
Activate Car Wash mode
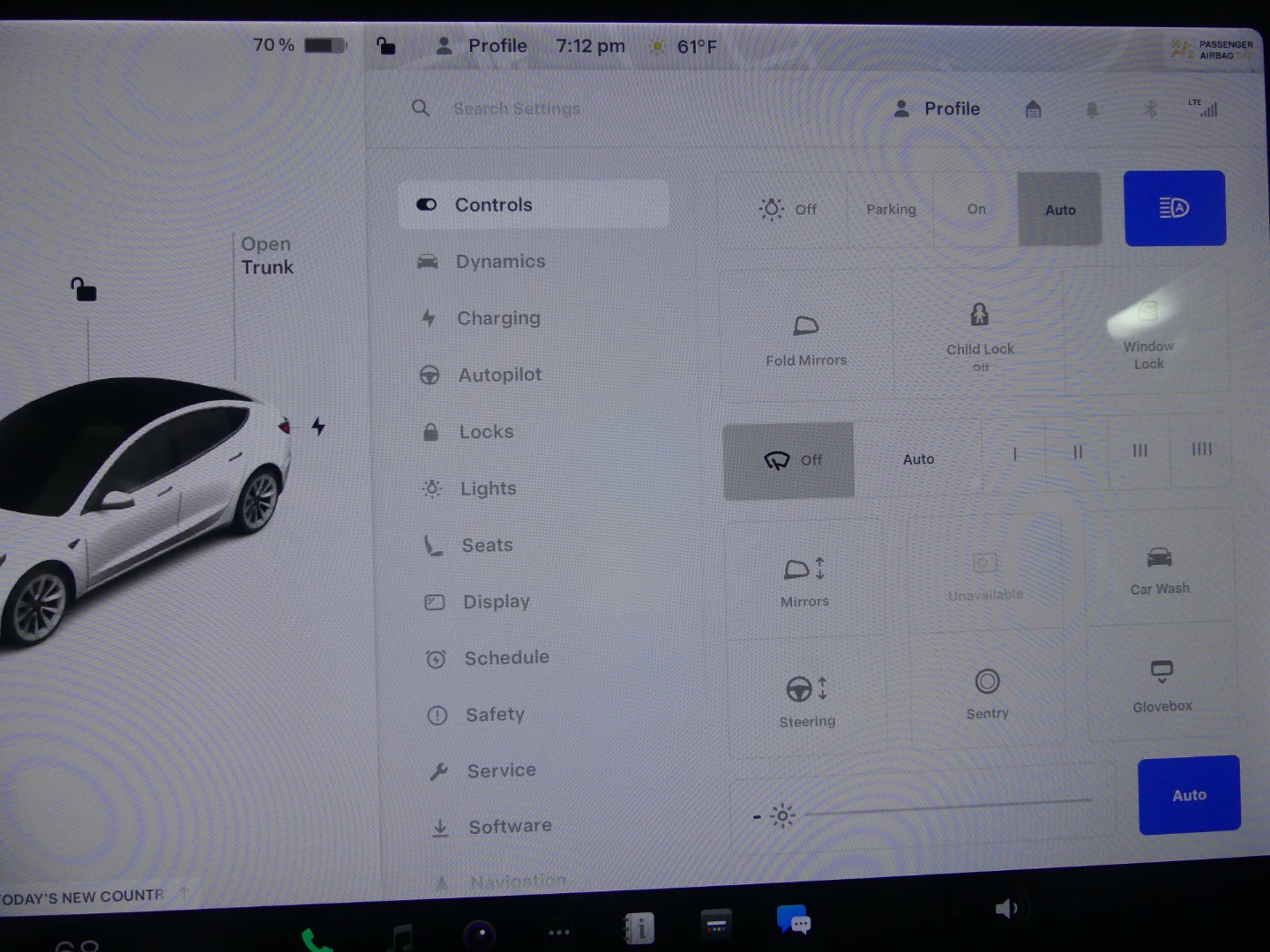(x=1159, y=569)
